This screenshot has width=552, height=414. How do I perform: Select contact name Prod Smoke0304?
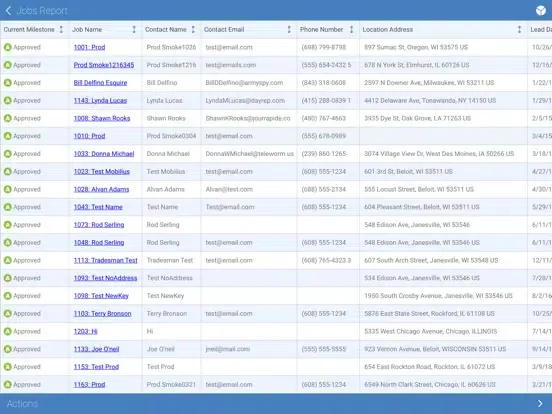[171, 136]
